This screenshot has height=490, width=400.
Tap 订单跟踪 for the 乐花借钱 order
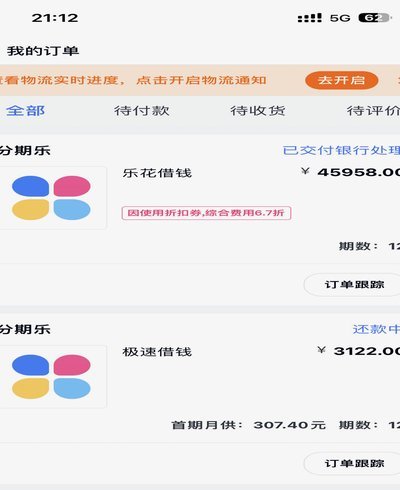coord(353,285)
